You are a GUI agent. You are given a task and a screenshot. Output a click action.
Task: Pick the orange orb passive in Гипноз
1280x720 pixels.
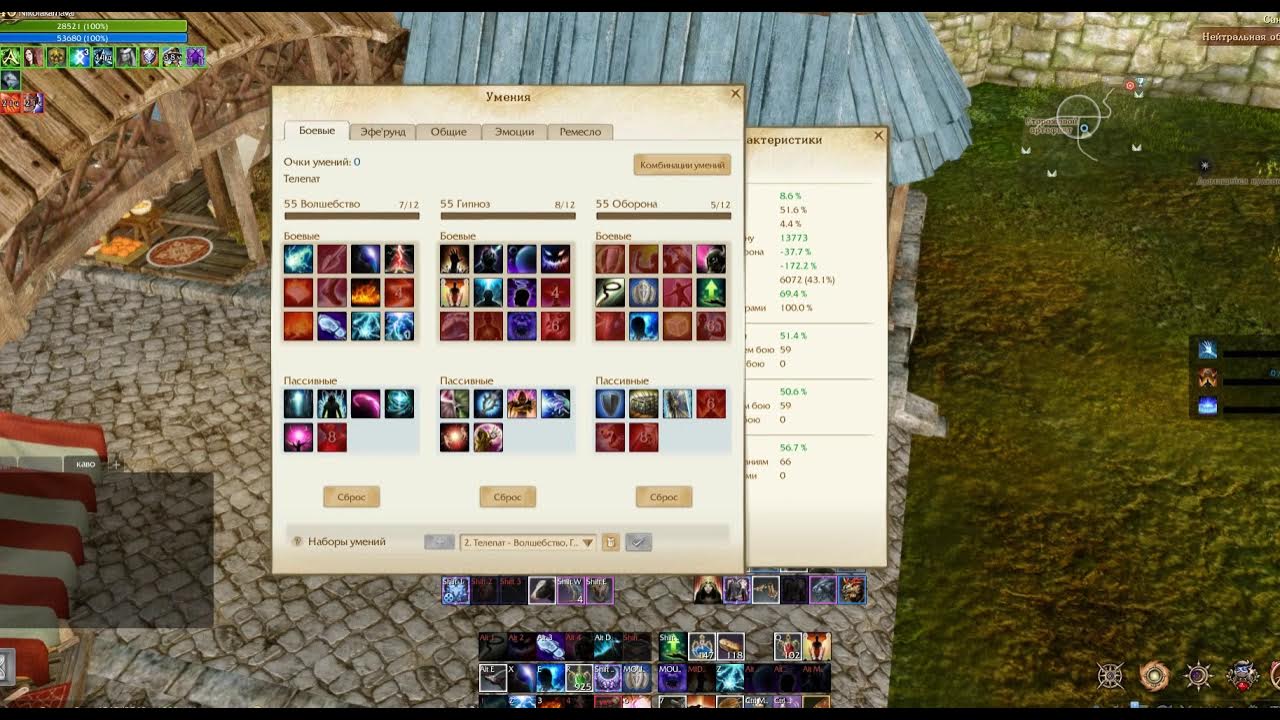tap(454, 437)
